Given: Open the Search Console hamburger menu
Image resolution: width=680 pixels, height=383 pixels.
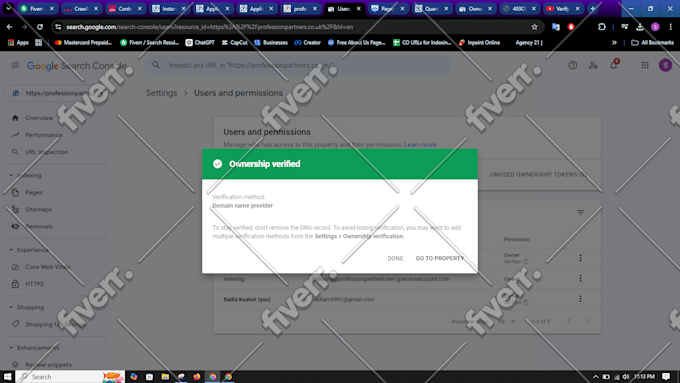Looking at the screenshot, I should (x=15, y=65).
